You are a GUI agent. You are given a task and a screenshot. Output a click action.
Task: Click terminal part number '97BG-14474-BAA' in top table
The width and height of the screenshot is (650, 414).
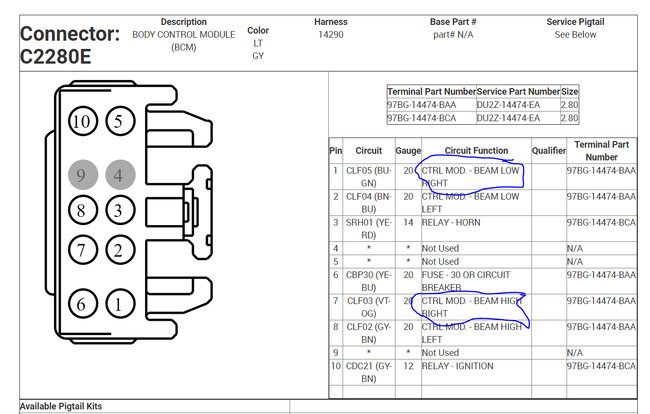pos(422,105)
